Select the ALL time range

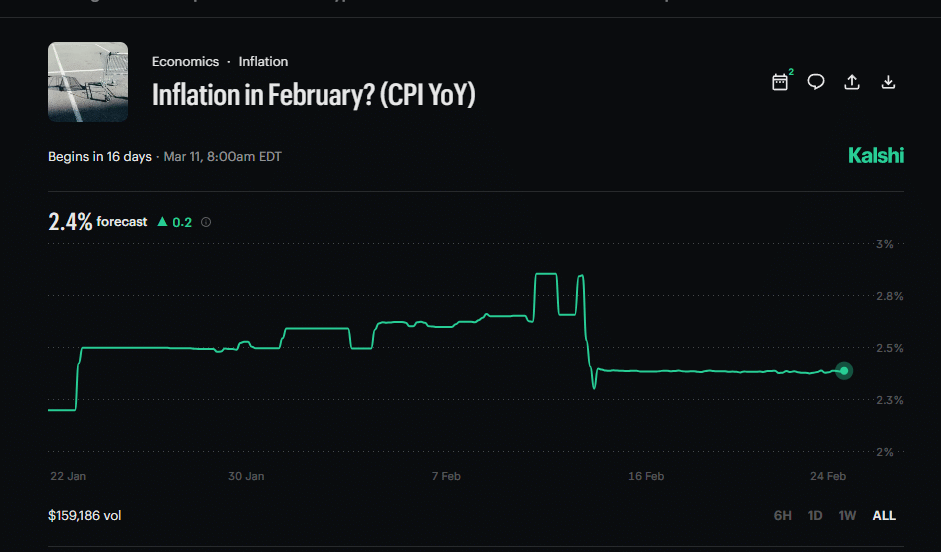tap(884, 516)
